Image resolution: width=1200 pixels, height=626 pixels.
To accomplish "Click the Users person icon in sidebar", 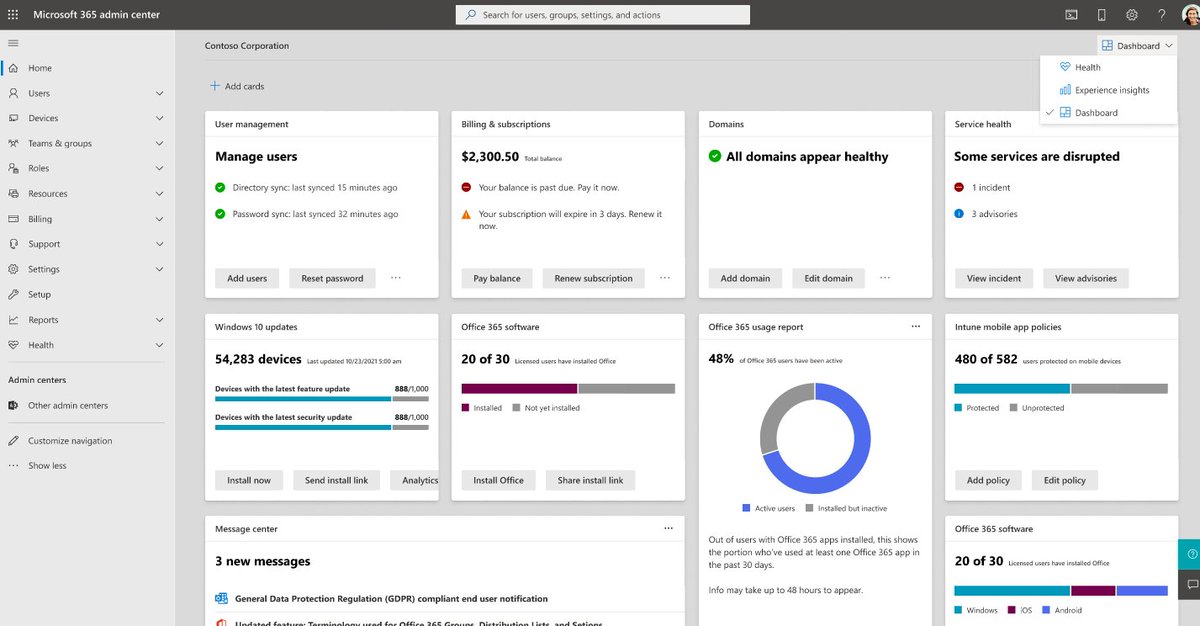I will [x=13, y=93].
